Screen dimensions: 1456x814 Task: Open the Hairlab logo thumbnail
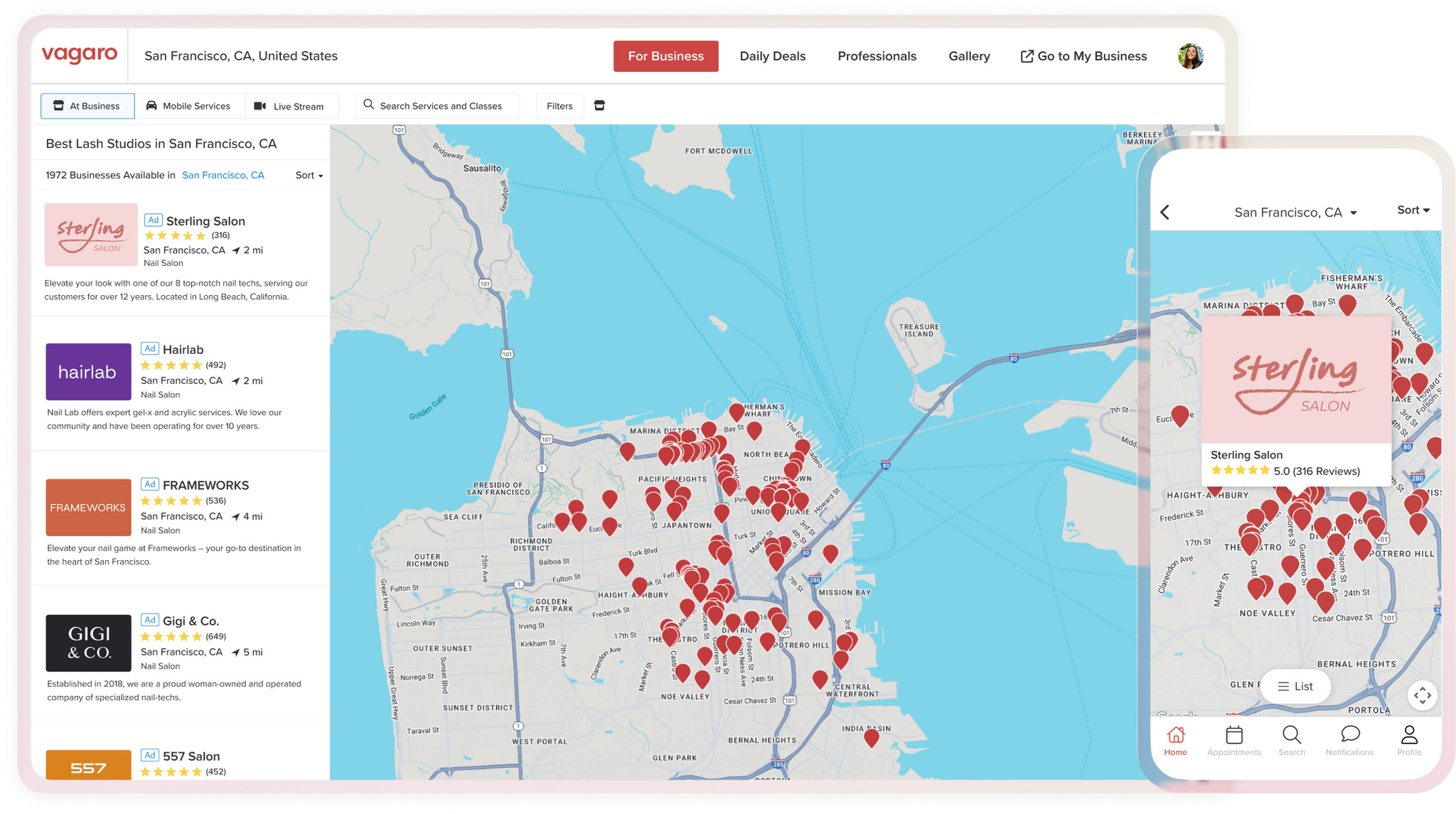click(x=88, y=372)
